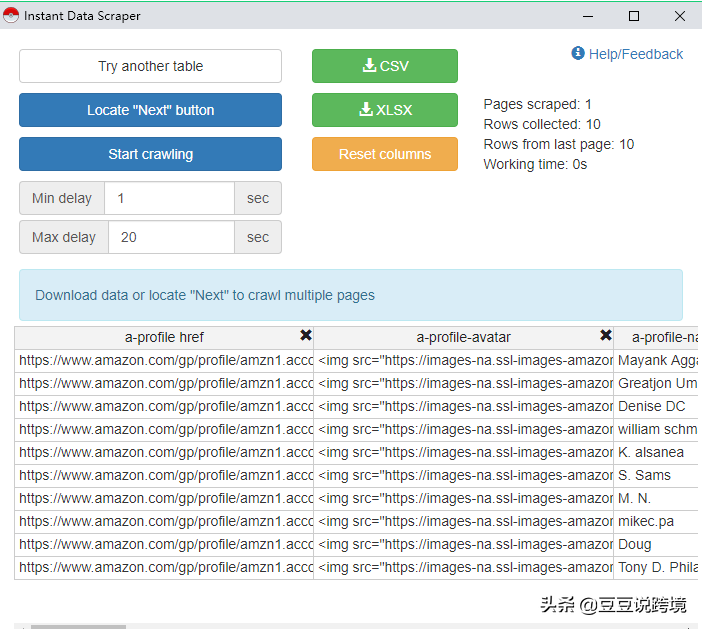702x629 pixels.
Task: Click the Tony D. Phila name cell
Action: (x=655, y=568)
